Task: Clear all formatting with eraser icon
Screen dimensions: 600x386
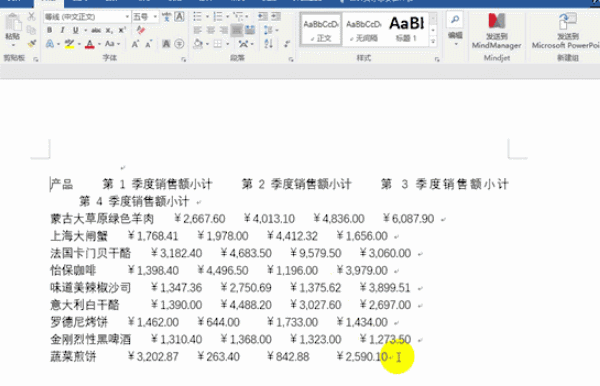Action: [x=140, y=30]
